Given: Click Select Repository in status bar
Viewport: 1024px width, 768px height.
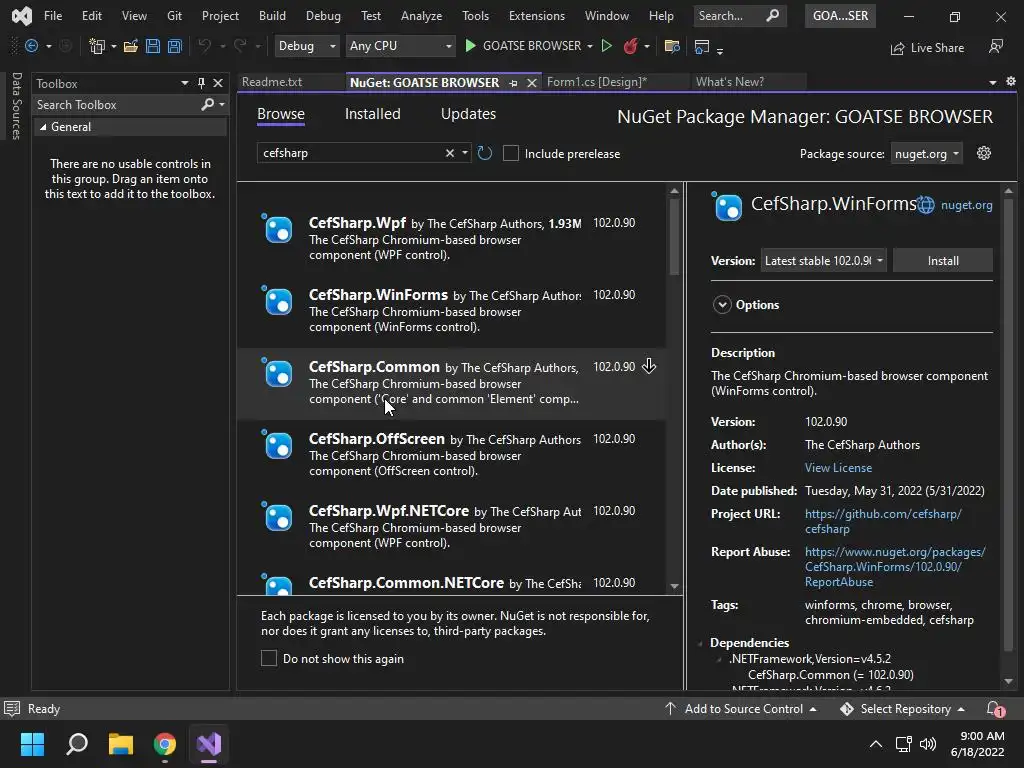Looking at the screenshot, I should (905, 709).
